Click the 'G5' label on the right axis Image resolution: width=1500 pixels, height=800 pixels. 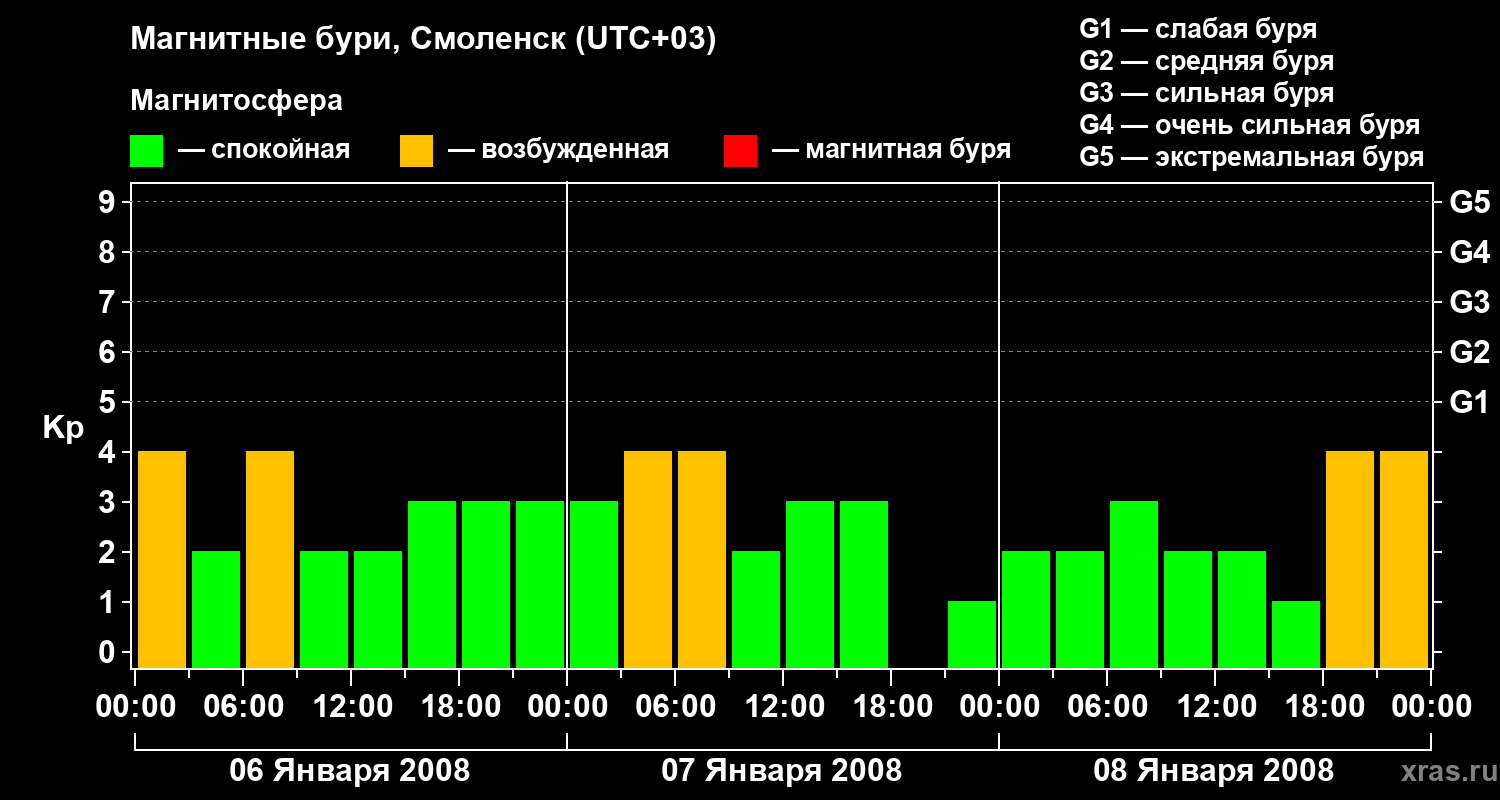tap(1470, 202)
